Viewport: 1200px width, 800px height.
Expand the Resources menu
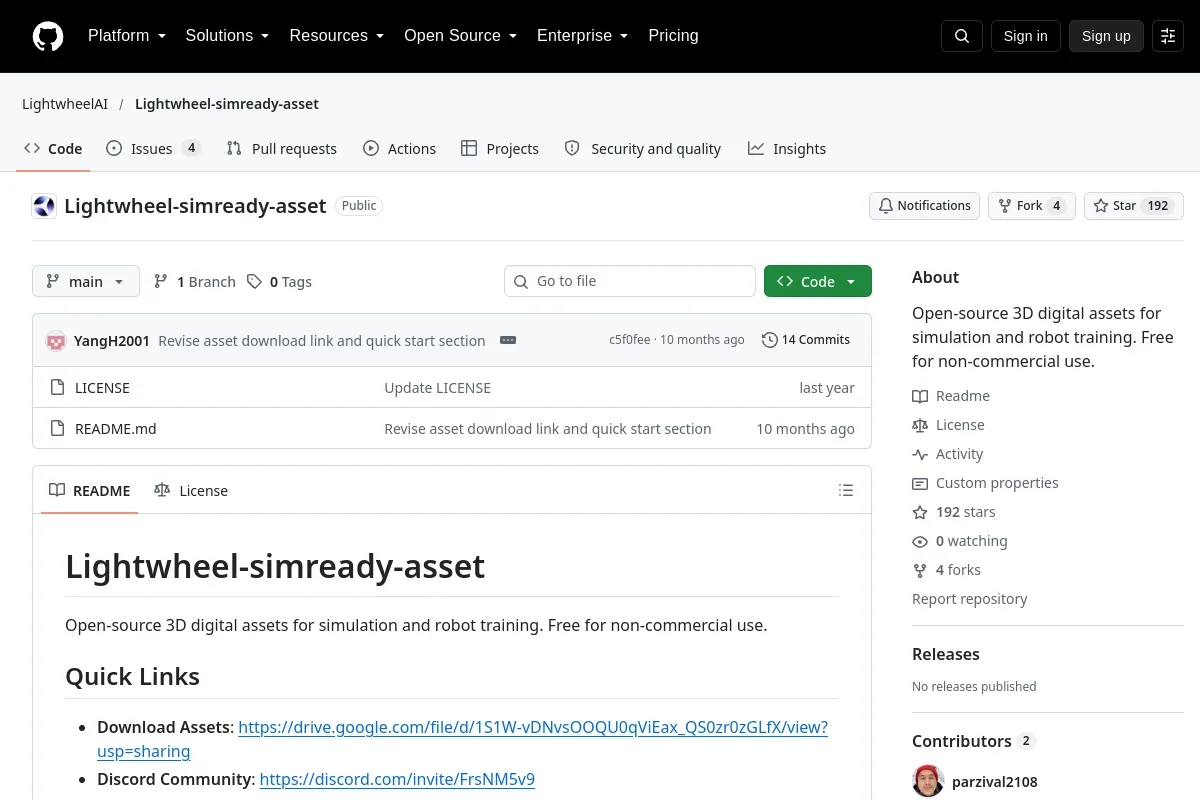pos(337,36)
